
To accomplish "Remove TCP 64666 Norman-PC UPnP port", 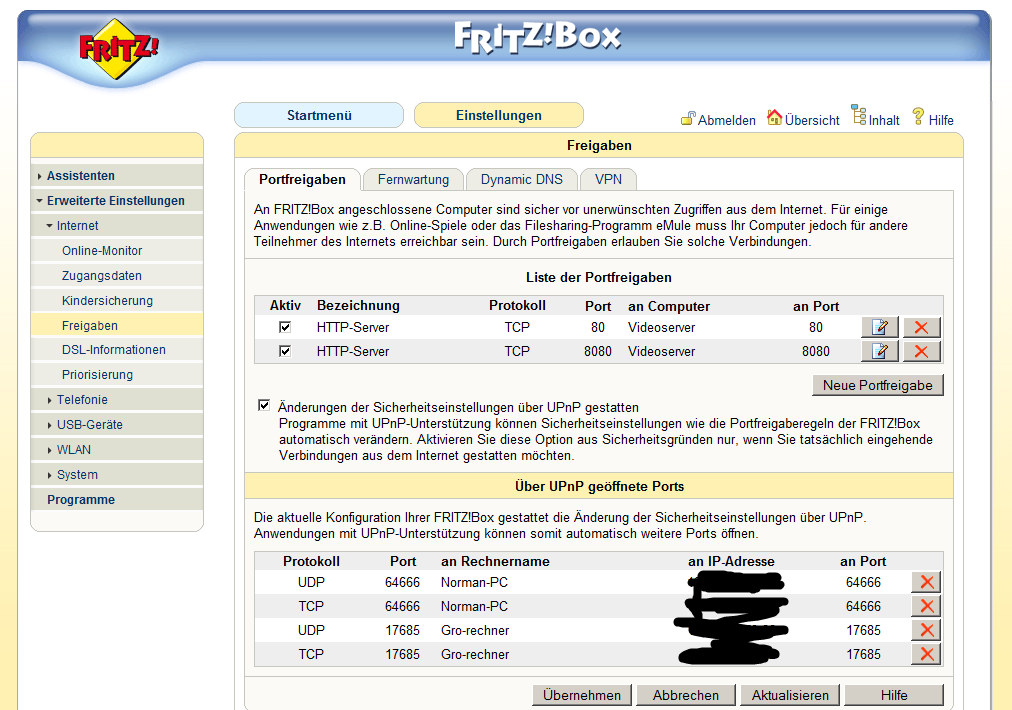I will tap(926, 606).
